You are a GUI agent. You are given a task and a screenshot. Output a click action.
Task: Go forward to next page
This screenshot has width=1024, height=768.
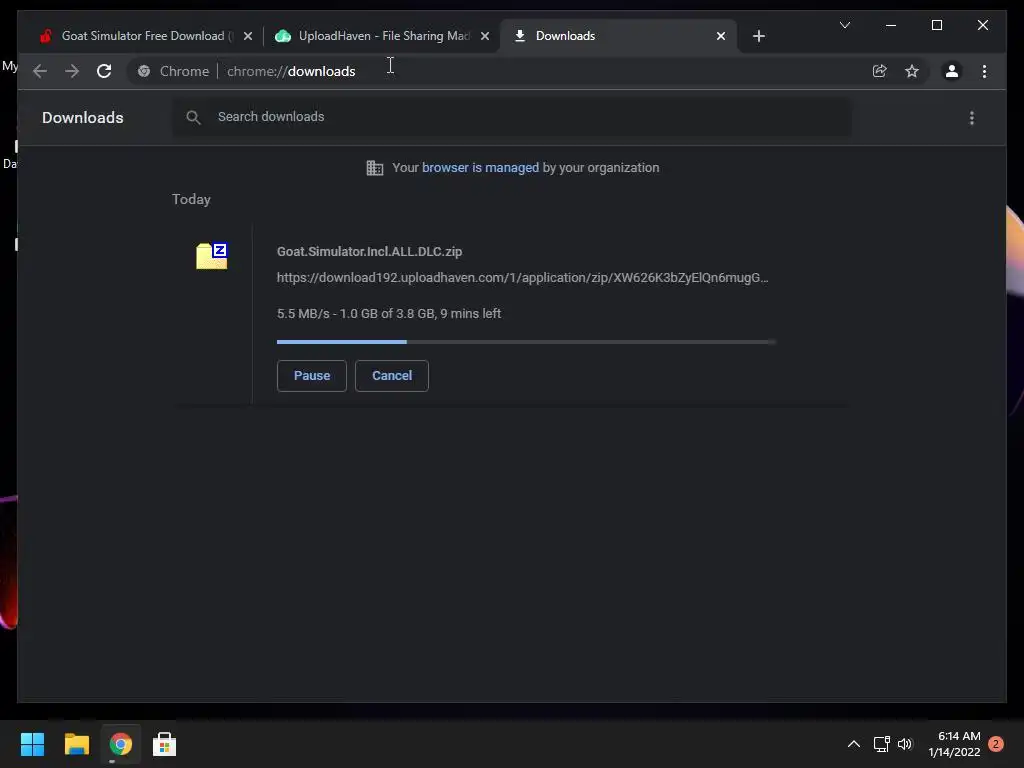point(72,71)
